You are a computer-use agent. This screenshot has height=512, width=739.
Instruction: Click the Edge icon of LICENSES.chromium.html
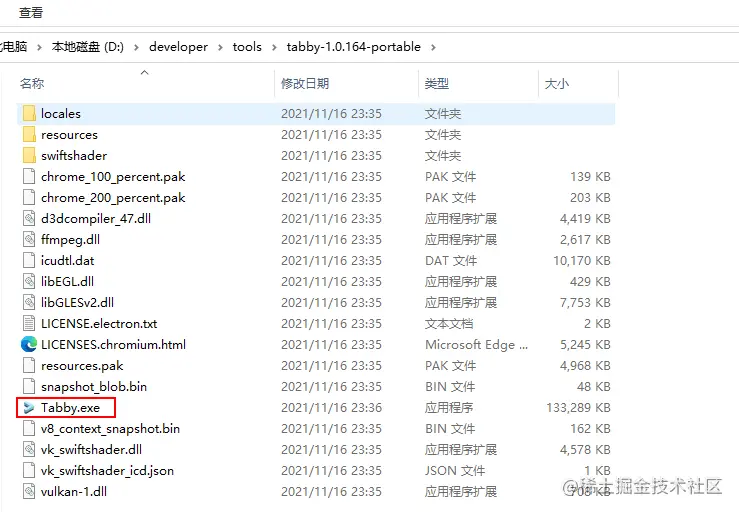point(29,345)
